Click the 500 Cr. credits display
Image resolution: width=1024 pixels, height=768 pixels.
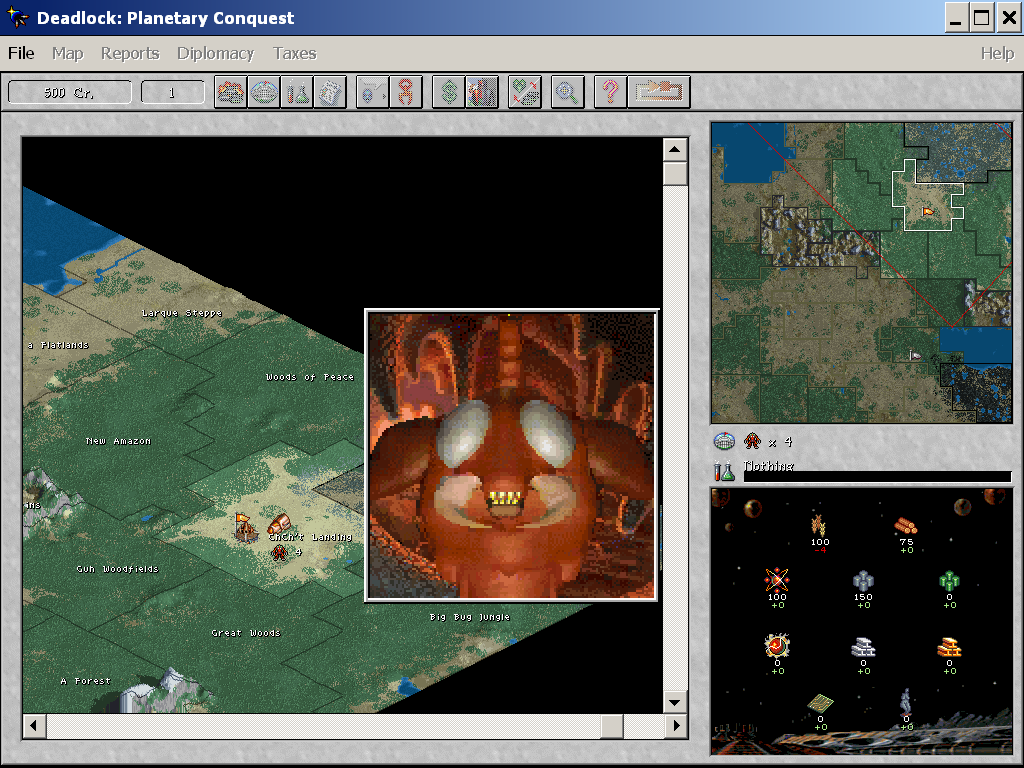[68, 91]
